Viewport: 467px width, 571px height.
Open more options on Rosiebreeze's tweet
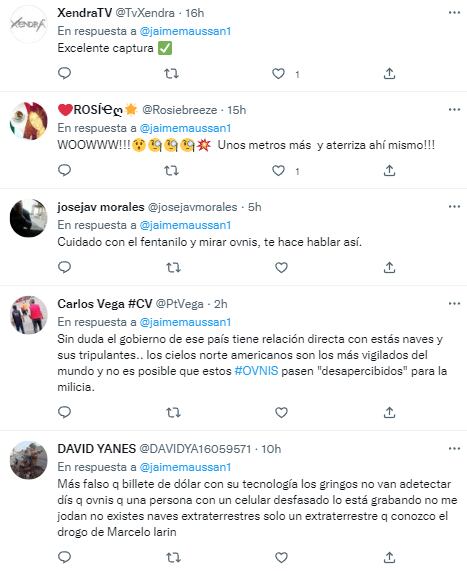[x=454, y=110]
